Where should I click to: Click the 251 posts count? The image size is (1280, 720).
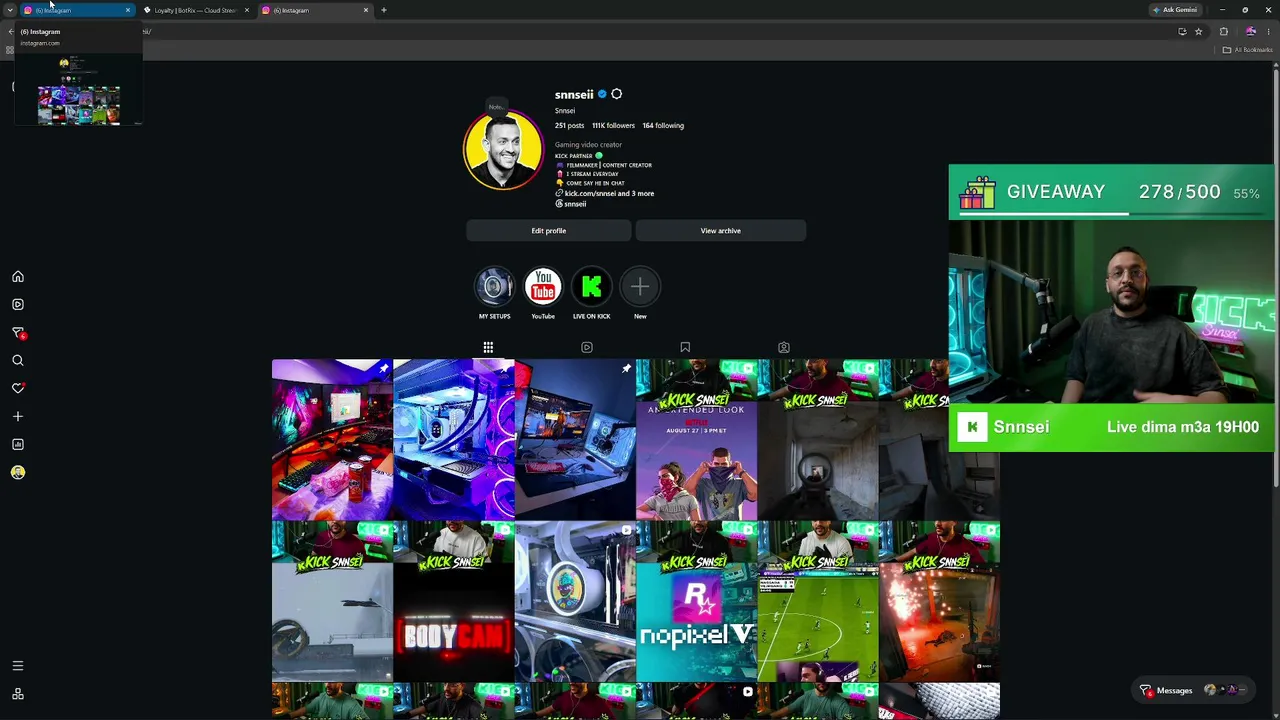click(569, 126)
